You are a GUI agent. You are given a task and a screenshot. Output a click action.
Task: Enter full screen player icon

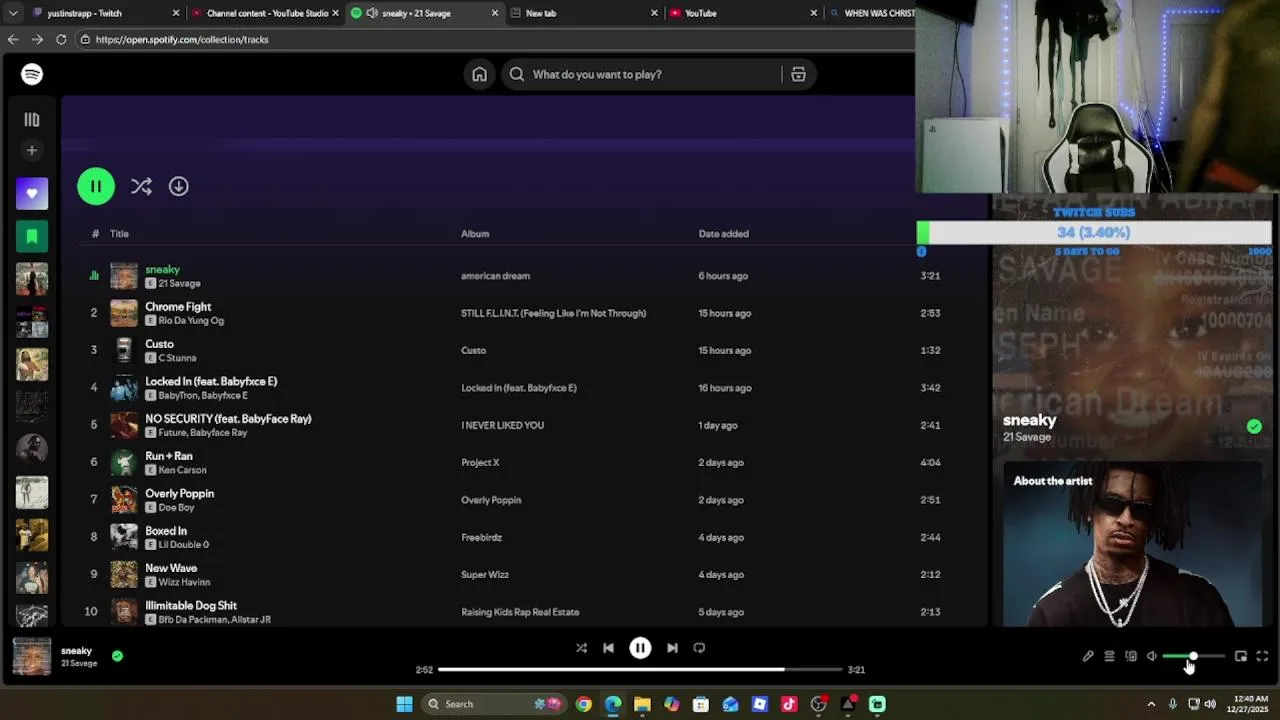pos(1262,656)
